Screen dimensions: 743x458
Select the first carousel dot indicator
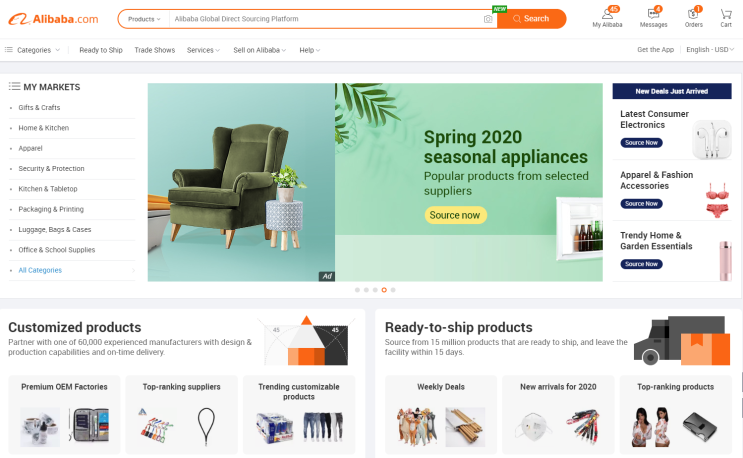(x=357, y=290)
